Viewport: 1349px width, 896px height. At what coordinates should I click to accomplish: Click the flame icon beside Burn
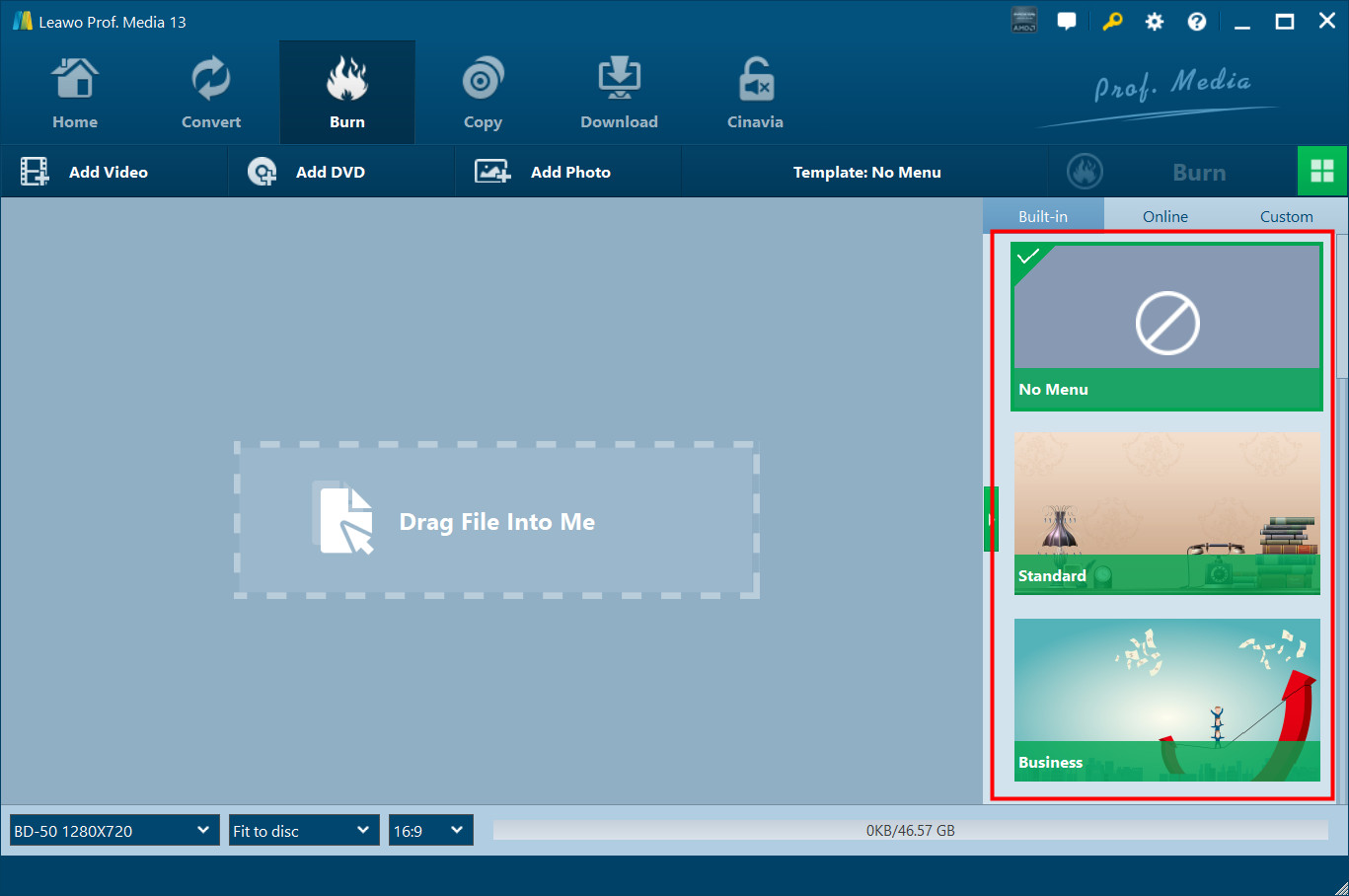(x=1085, y=172)
